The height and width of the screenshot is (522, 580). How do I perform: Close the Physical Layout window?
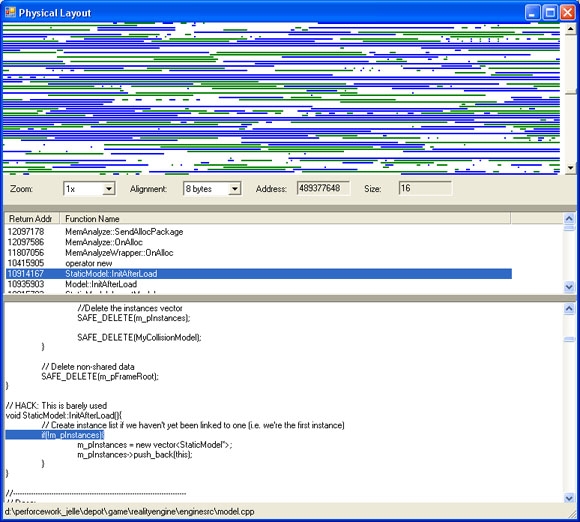click(567, 13)
